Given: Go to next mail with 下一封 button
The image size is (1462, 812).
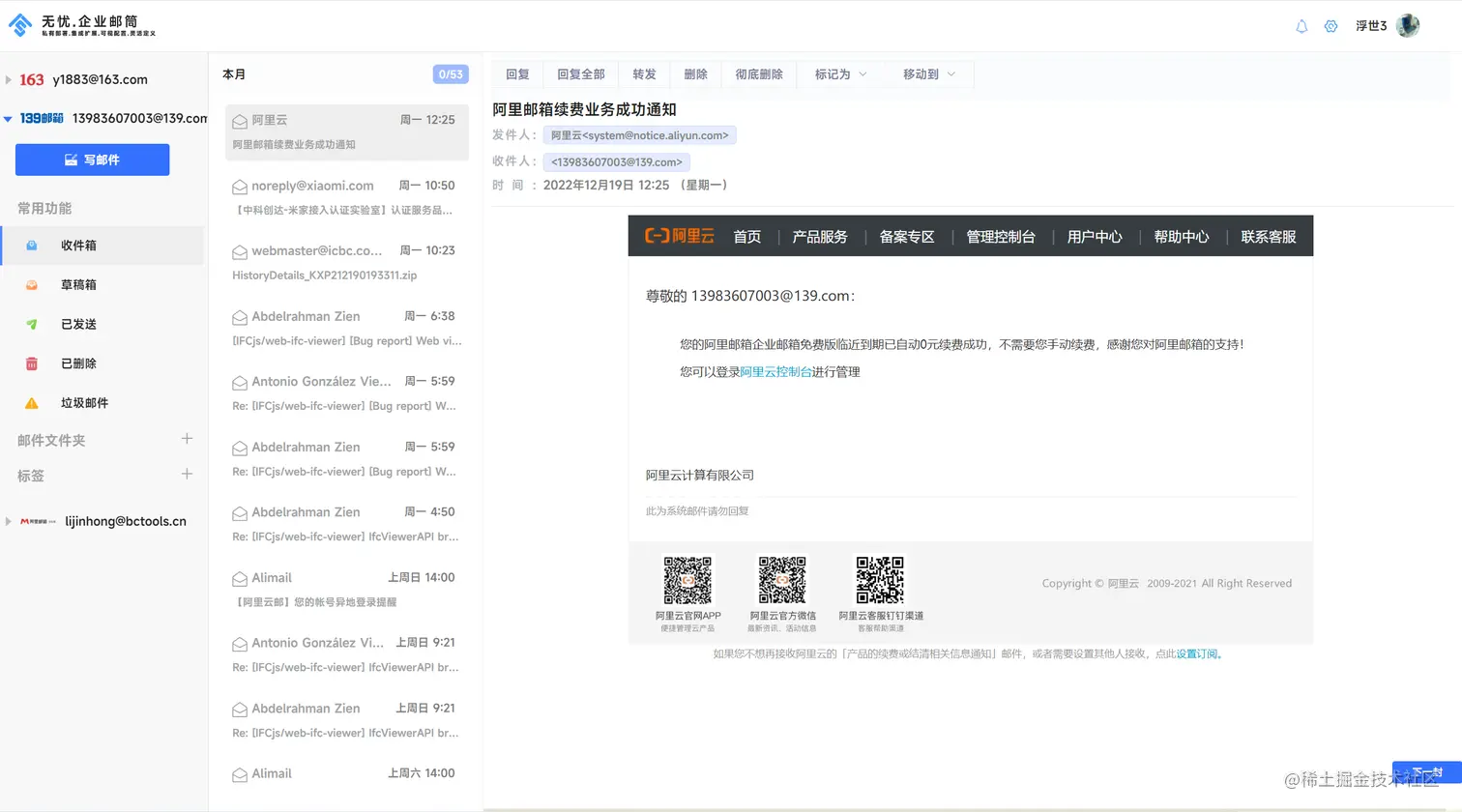Looking at the screenshot, I should 1426,772.
